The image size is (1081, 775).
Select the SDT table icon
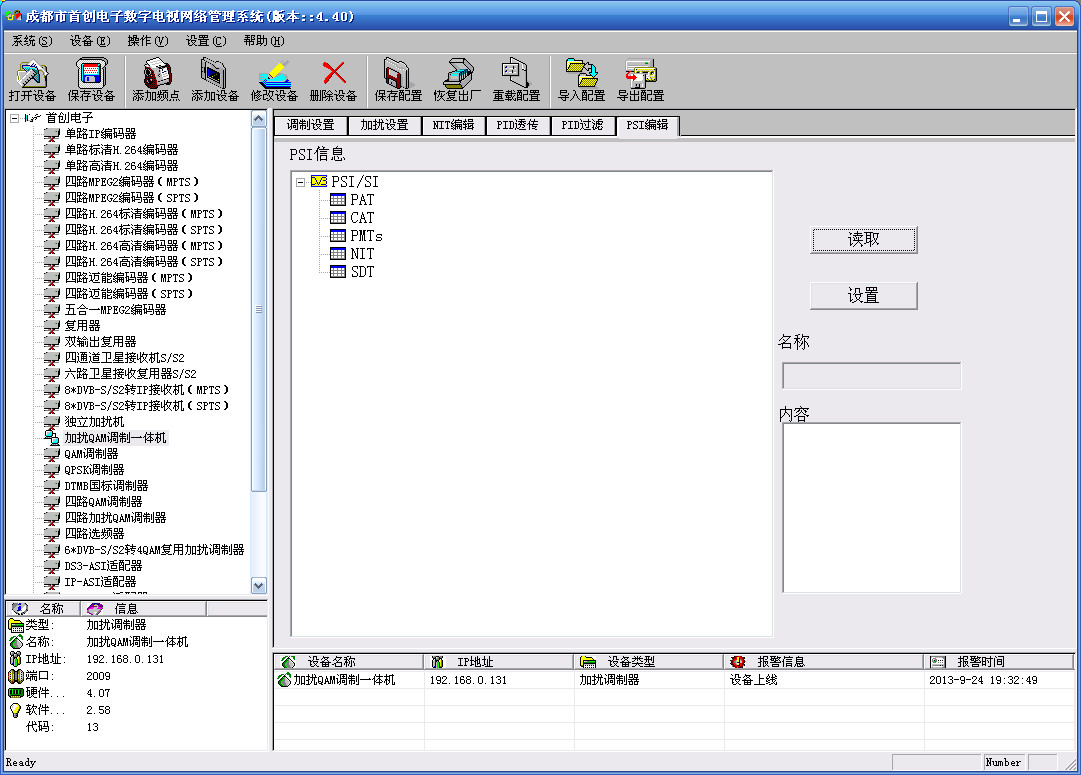pos(338,272)
